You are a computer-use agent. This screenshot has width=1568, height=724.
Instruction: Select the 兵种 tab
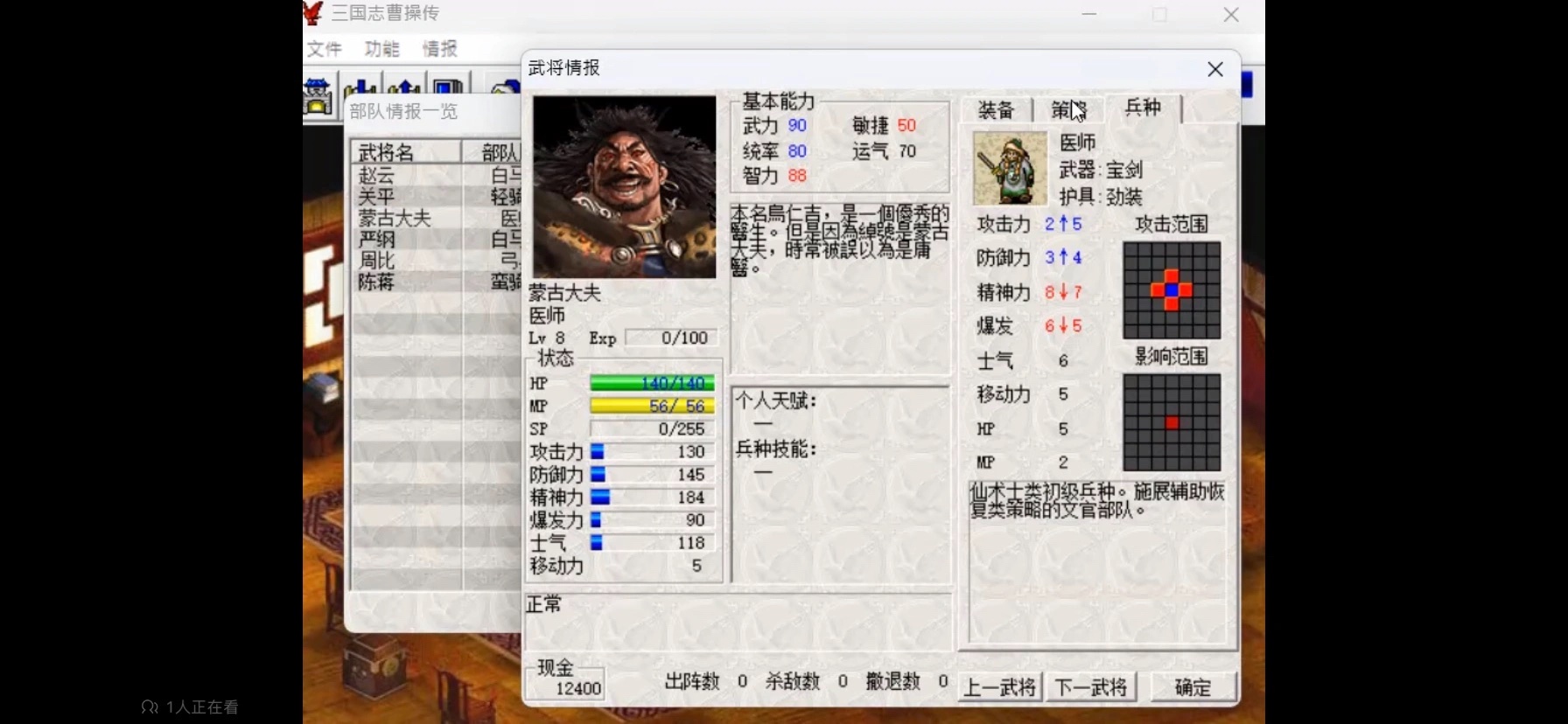tap(1143, 108)
